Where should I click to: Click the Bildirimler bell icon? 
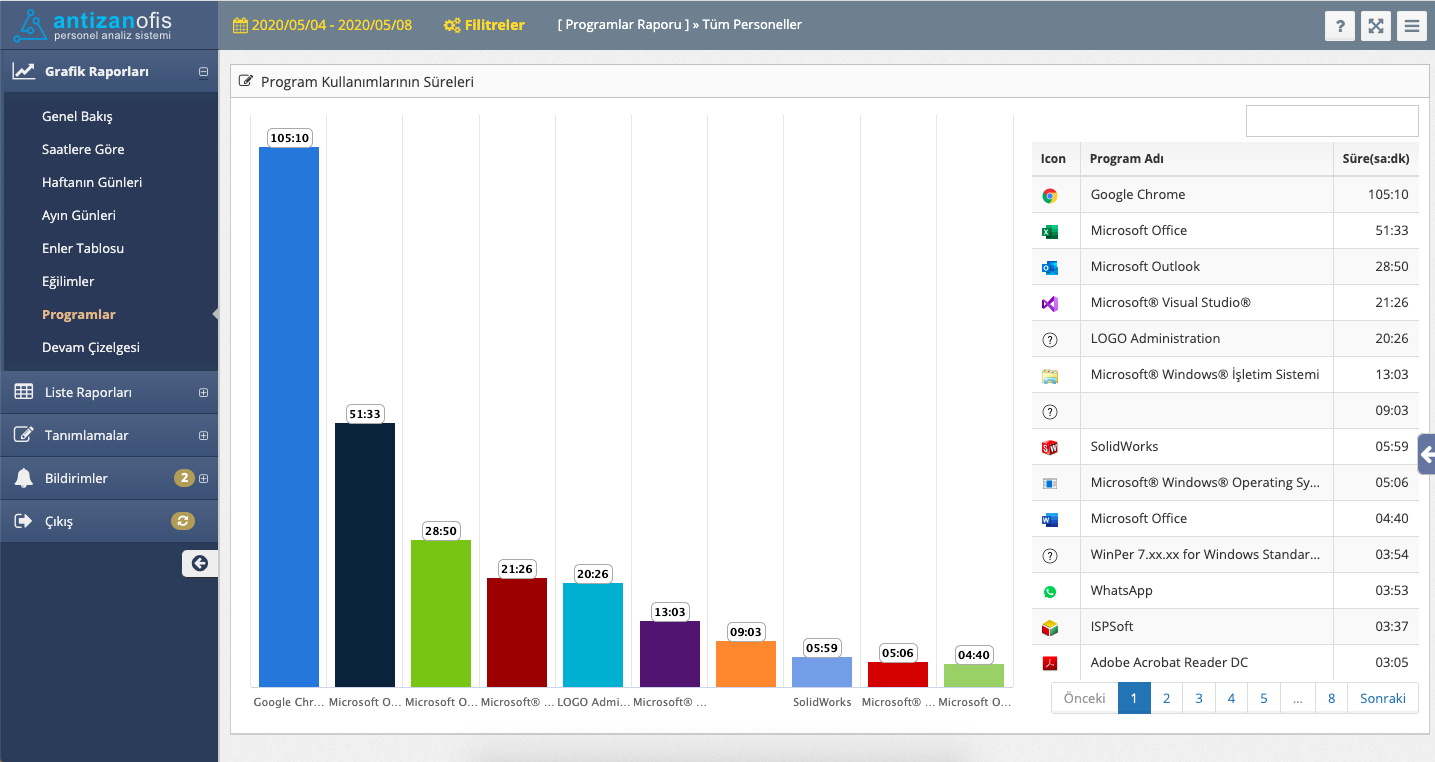[24, 478]
